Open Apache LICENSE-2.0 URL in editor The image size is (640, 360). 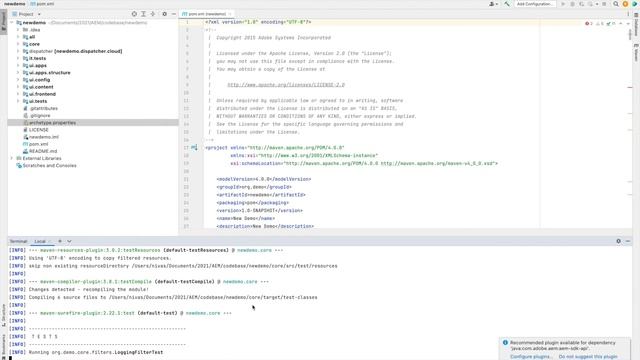pos(286,85)
